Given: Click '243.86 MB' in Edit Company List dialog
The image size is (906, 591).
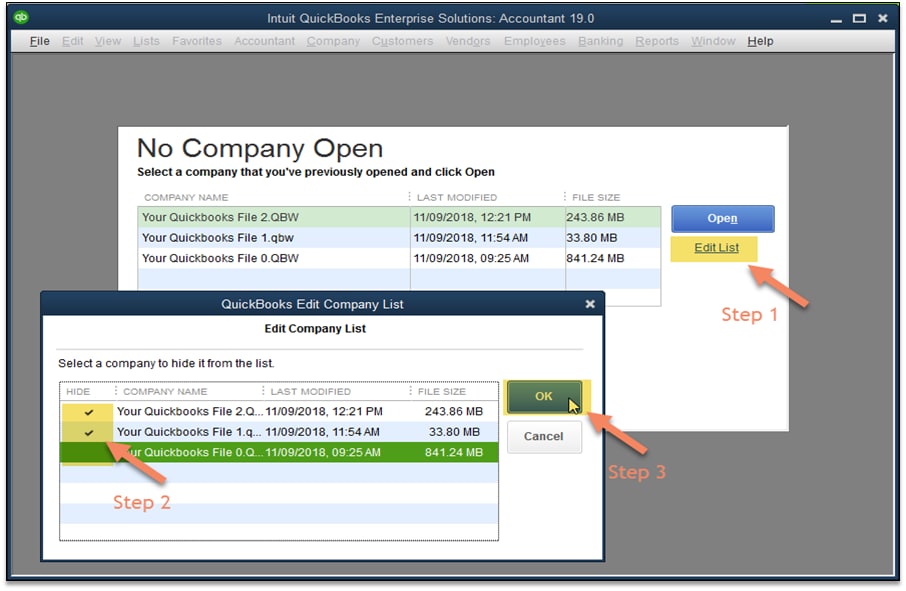Looking at the screenshot, I should click(x=454, y=412).
